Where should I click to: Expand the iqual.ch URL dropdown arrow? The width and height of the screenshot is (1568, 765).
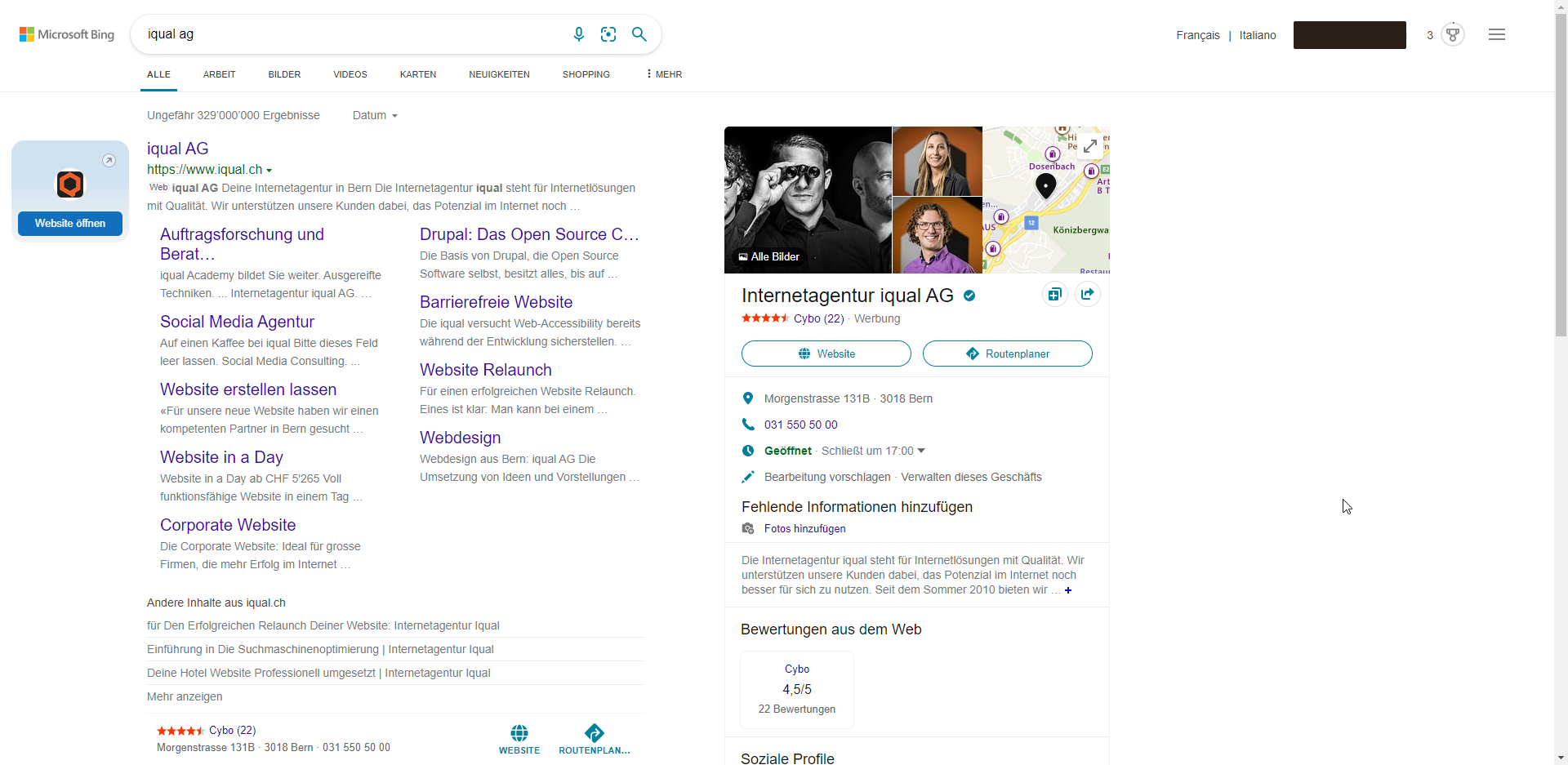tap(269, 171)
